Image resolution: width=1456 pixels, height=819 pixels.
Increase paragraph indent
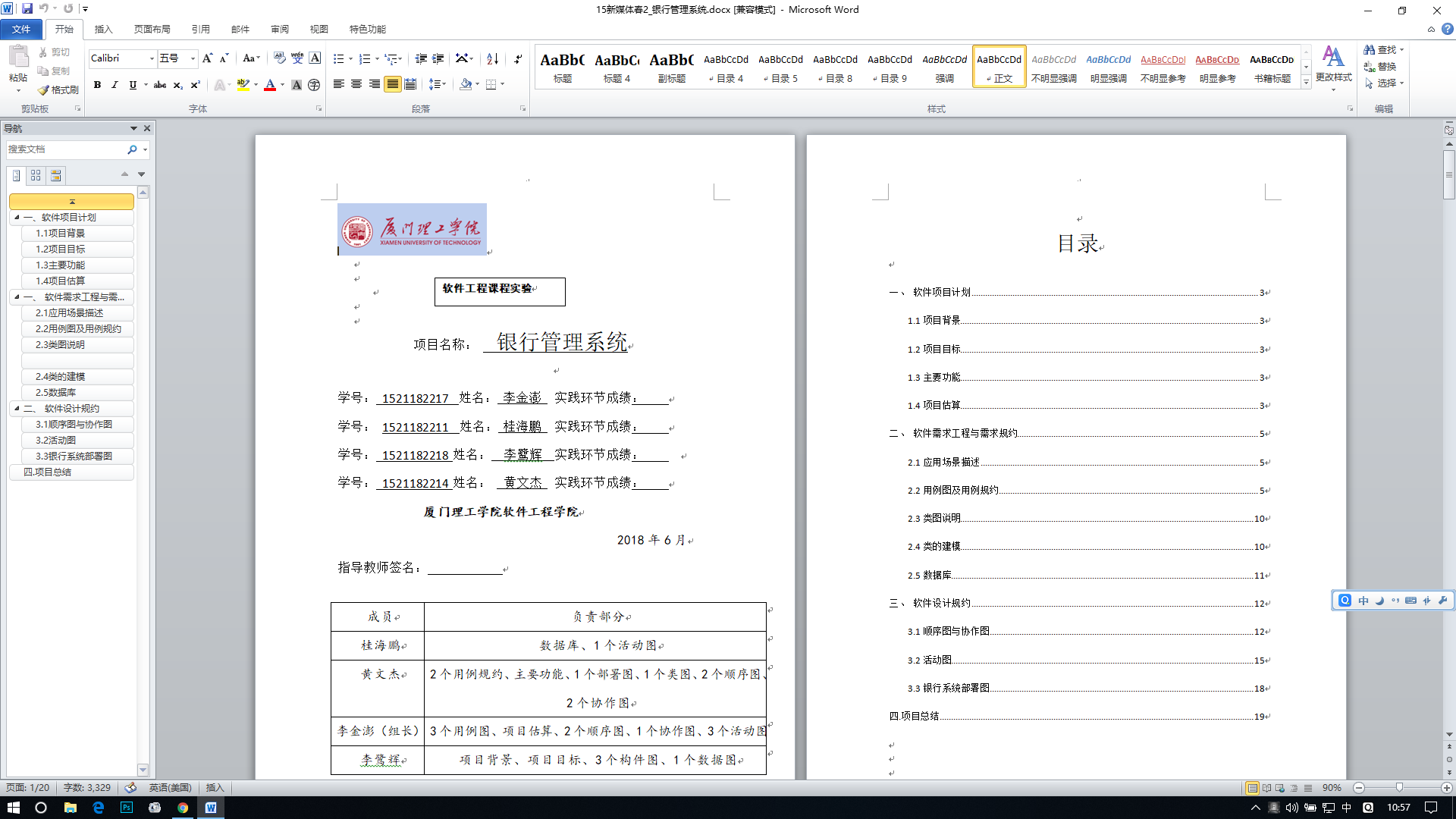point(438,58)
